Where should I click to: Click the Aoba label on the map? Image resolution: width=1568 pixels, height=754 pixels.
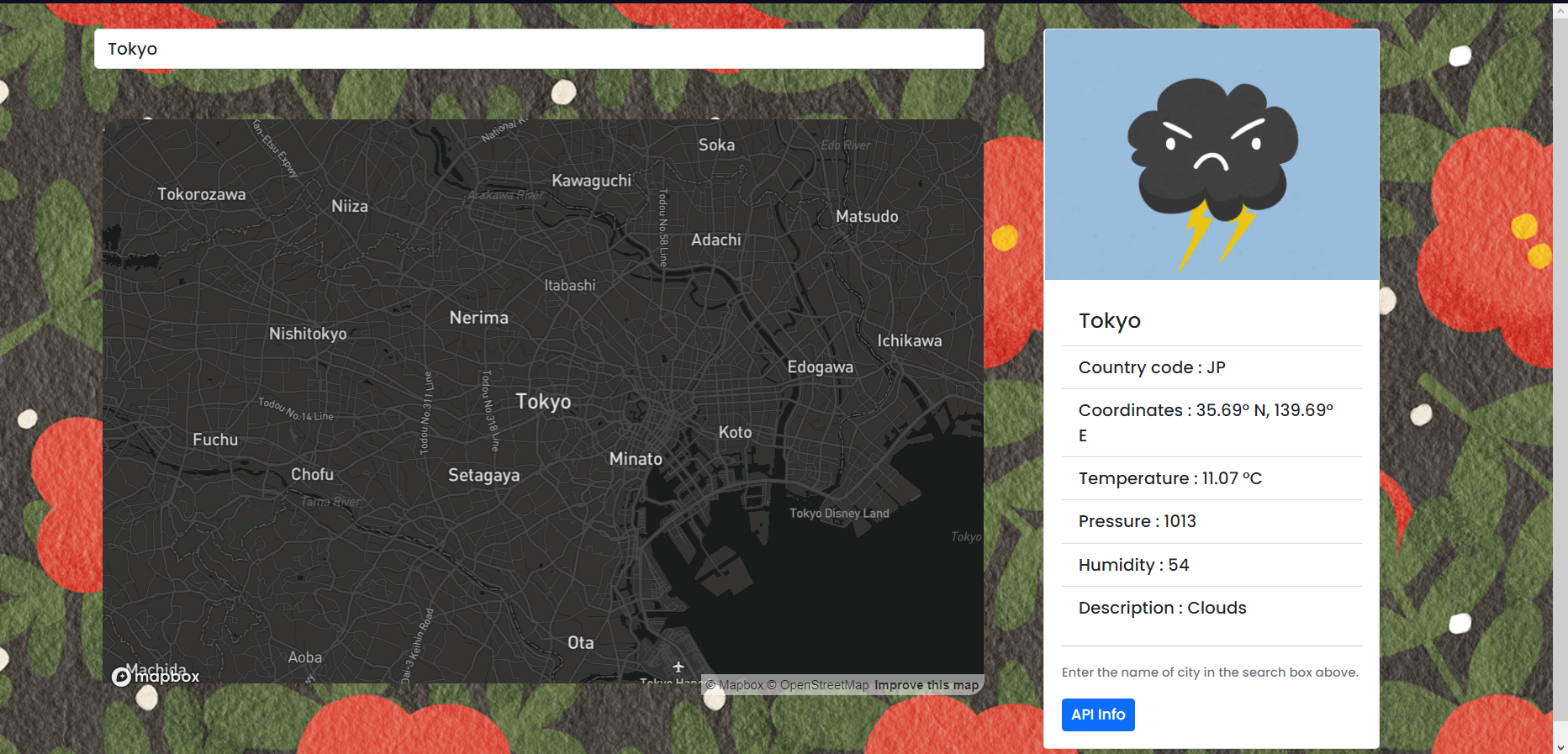[305, 657]
